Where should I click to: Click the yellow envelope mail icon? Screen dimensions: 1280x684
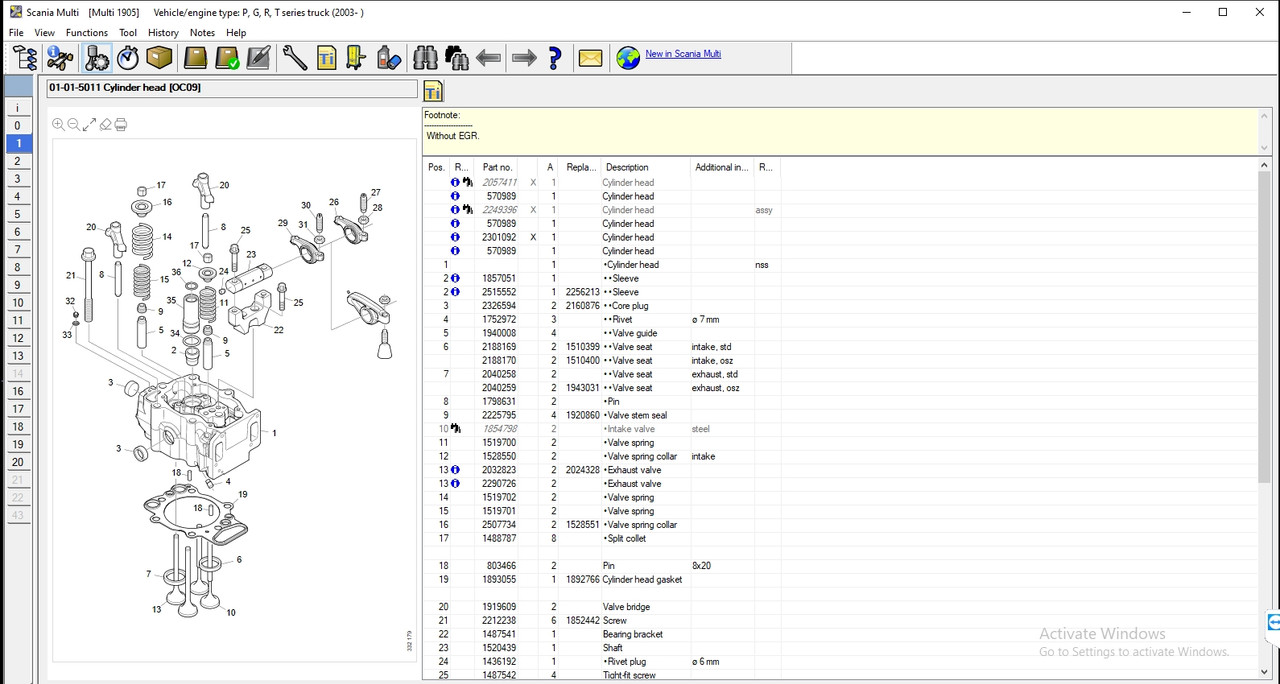[x=590, y=58]
